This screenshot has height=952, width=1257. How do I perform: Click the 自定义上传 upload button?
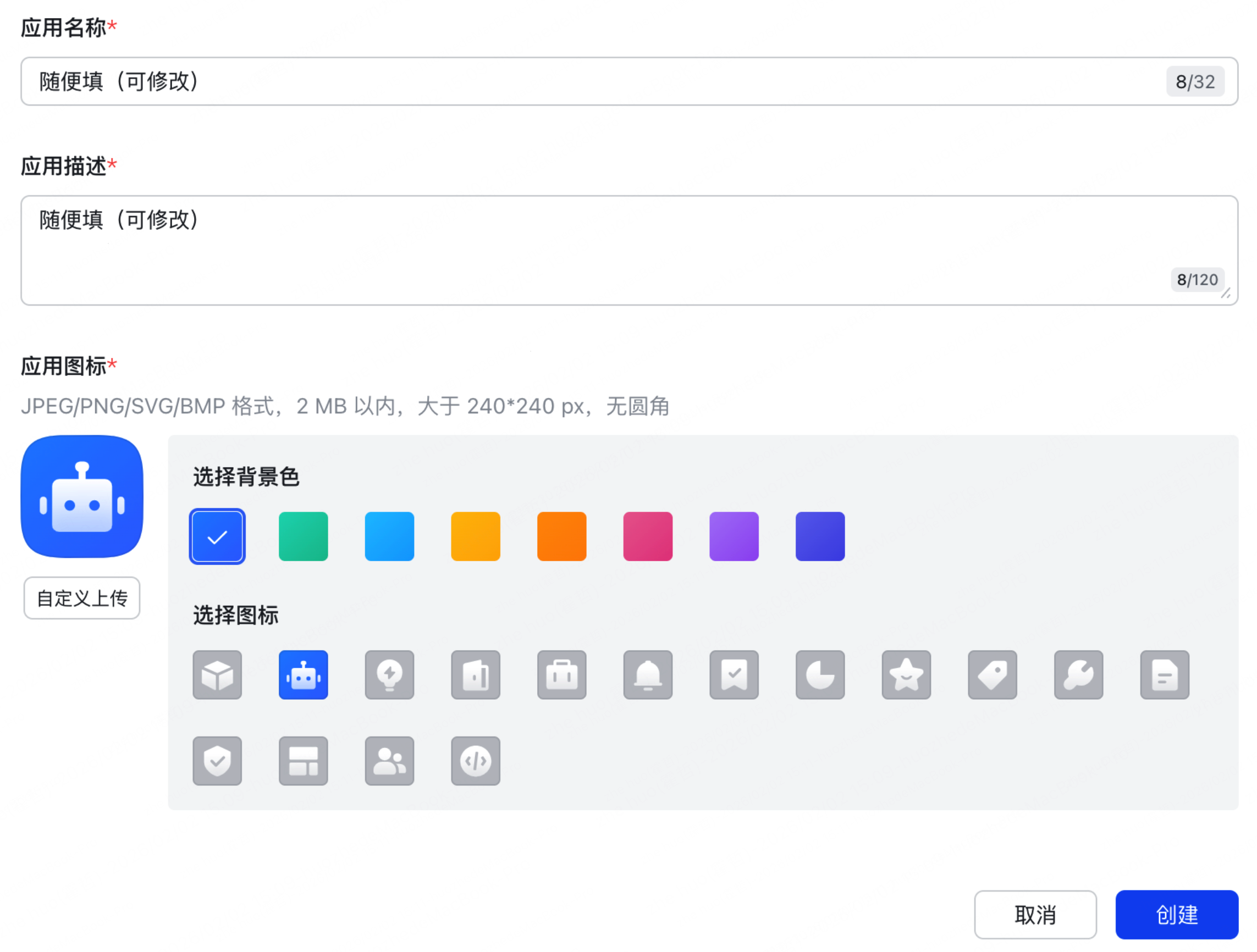coord(82,597)
